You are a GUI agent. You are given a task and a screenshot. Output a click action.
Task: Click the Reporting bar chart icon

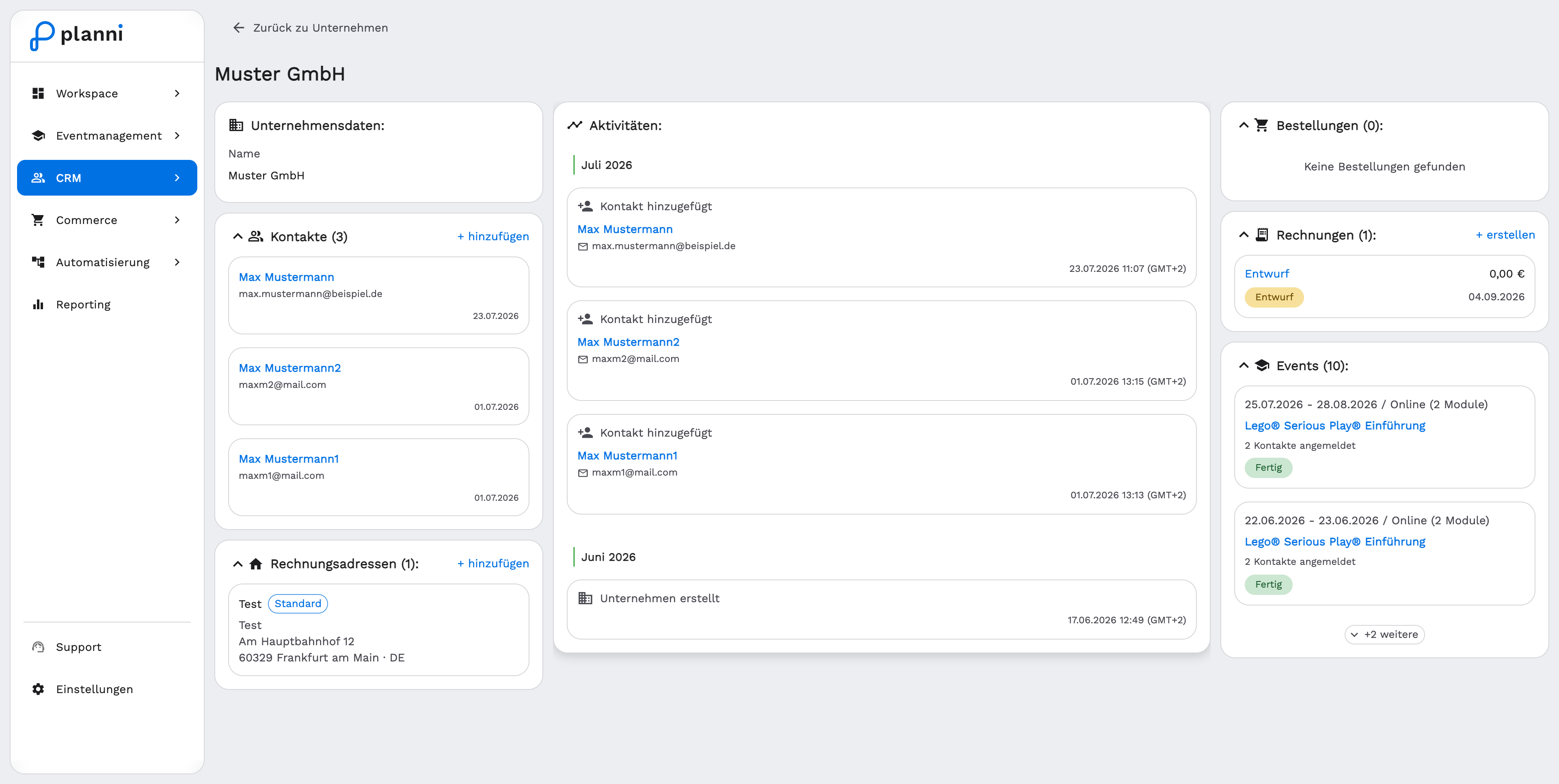38,304
